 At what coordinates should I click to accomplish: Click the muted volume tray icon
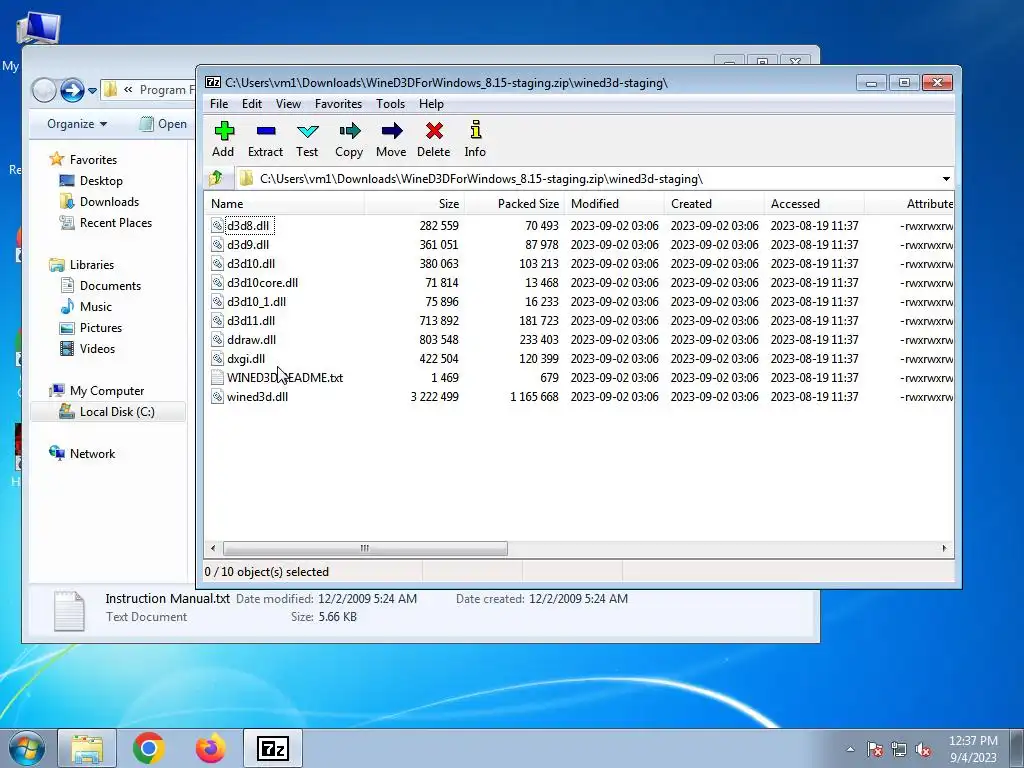pos(923,749)
